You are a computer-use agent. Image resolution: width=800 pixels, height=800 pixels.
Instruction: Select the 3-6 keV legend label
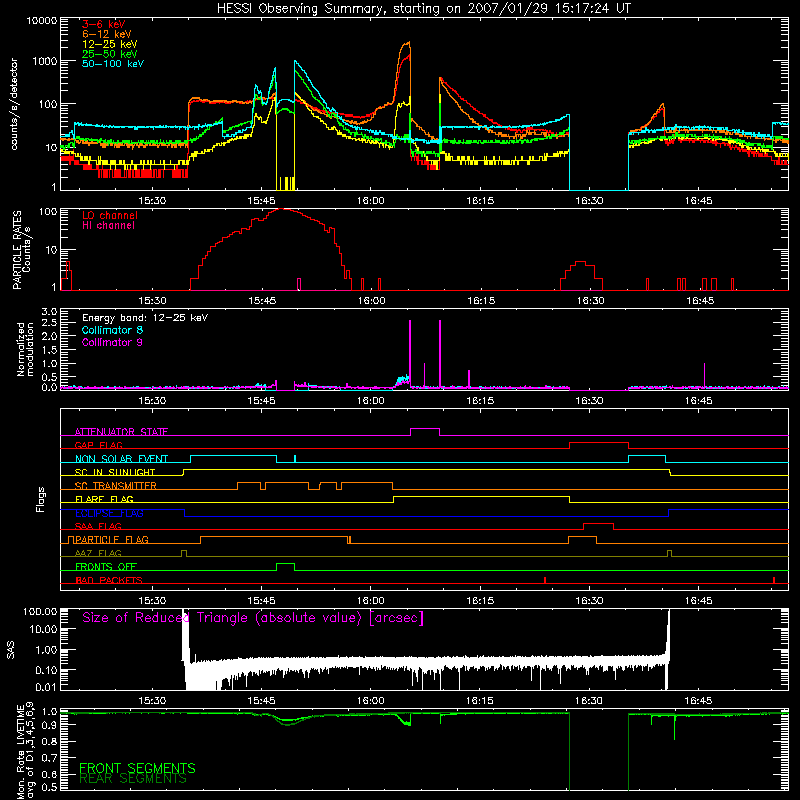pyautogui.click(x=104, y=24)
